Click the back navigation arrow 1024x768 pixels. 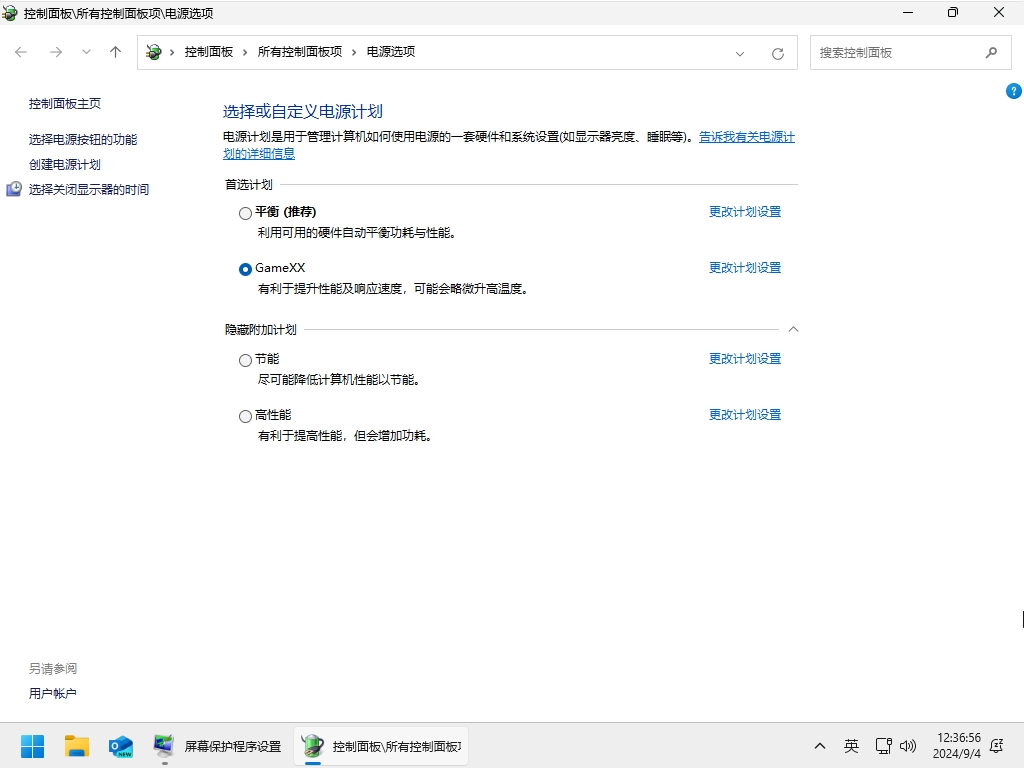[x=20, y=52]
